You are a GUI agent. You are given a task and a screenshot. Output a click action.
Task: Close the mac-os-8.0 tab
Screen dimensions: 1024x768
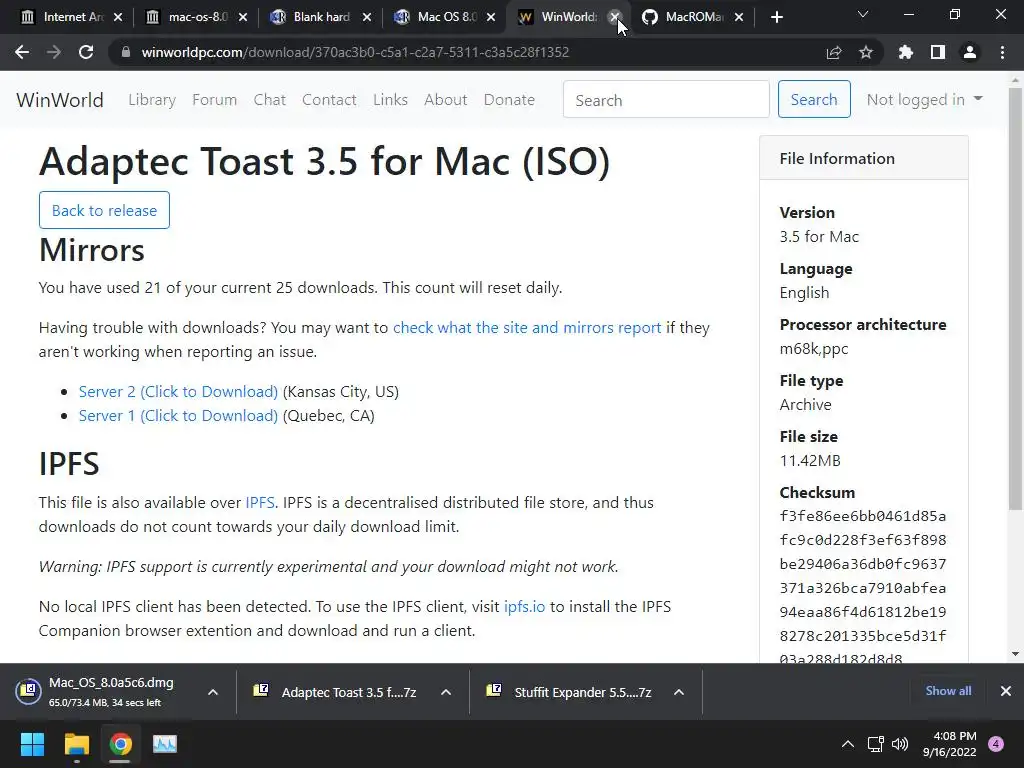[x=243, y=17]
